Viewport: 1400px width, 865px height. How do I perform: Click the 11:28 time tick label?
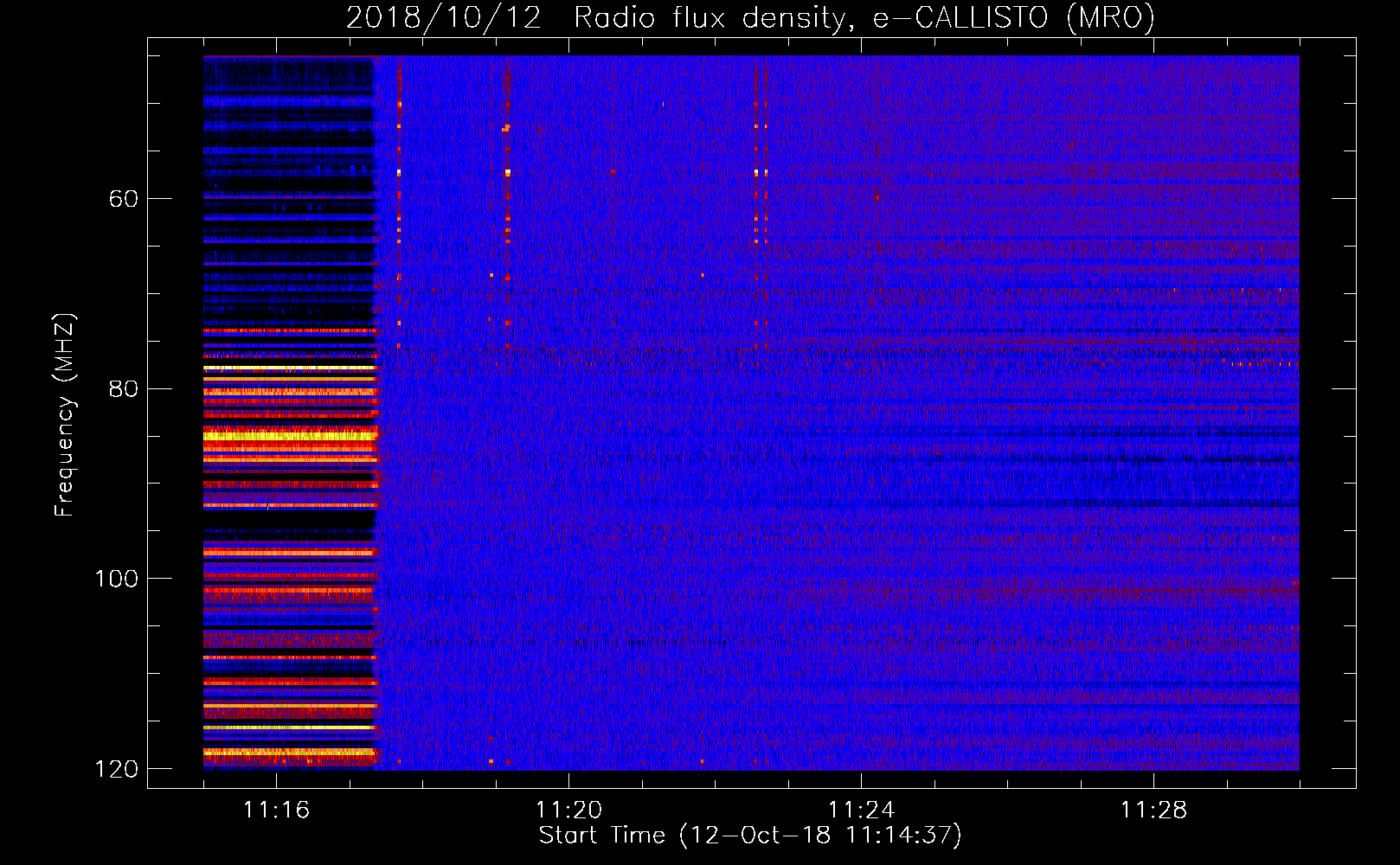[1154, 811]
